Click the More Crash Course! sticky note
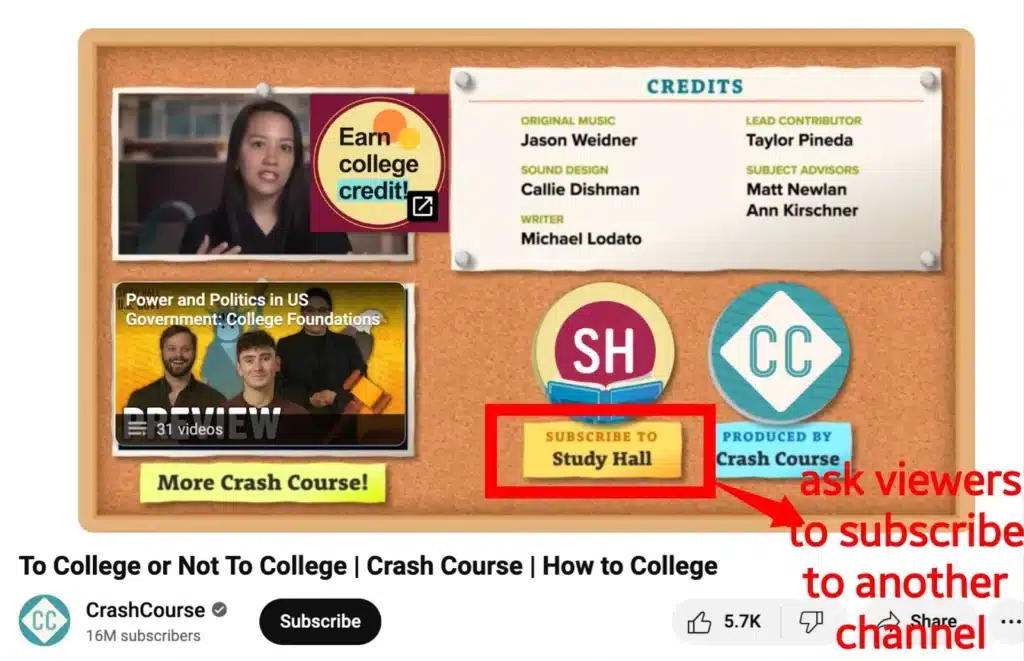 [x=263, y=483]
